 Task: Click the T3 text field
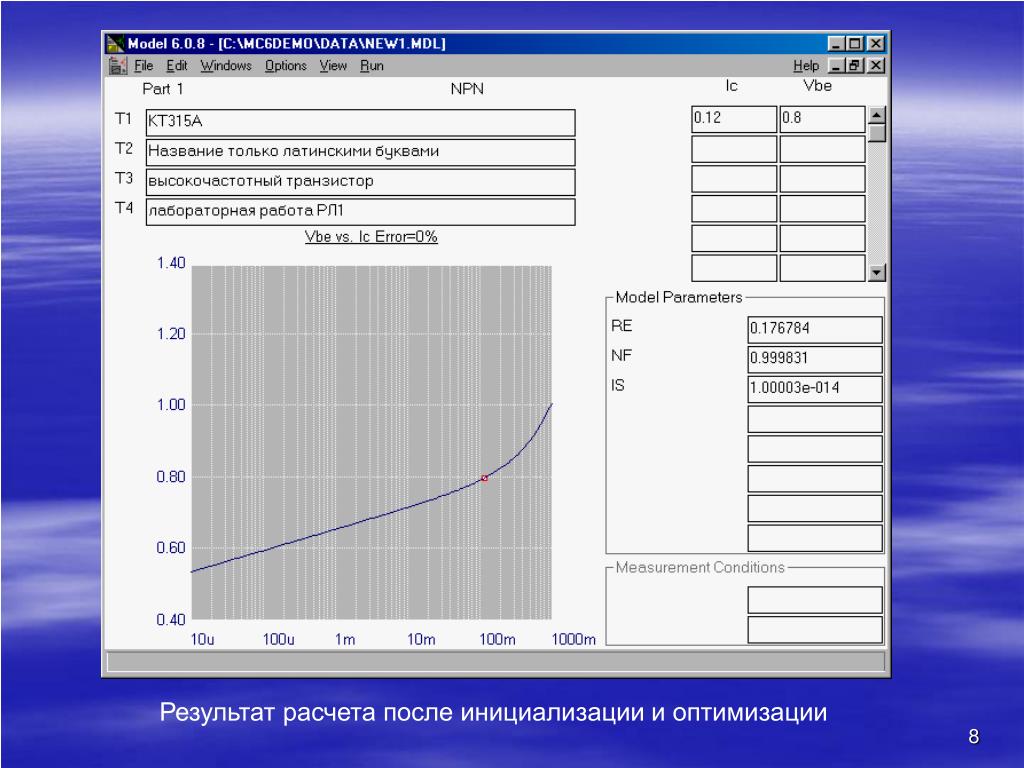click(360, 182)
